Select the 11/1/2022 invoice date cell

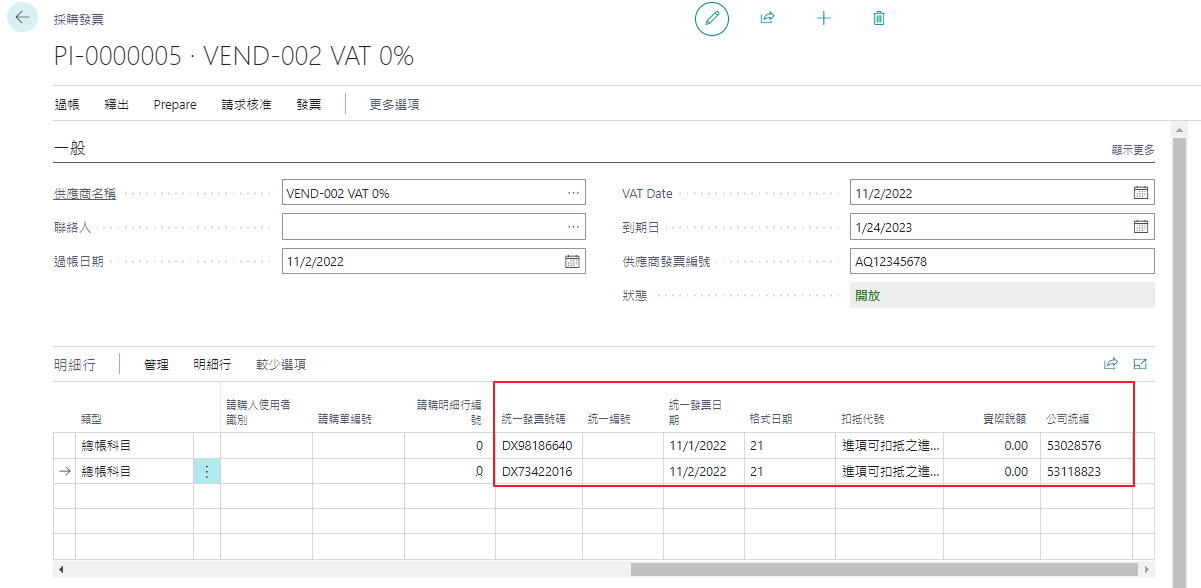[x=703, y=445]
